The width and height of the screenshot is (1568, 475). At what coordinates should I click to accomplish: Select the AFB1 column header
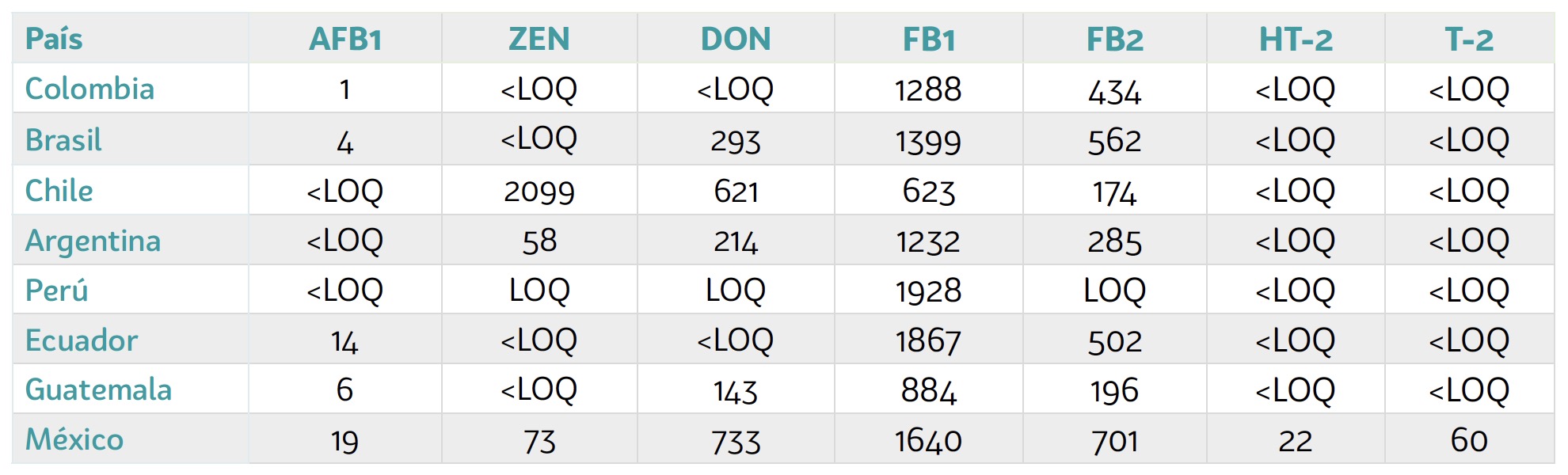tap(345, 39)
